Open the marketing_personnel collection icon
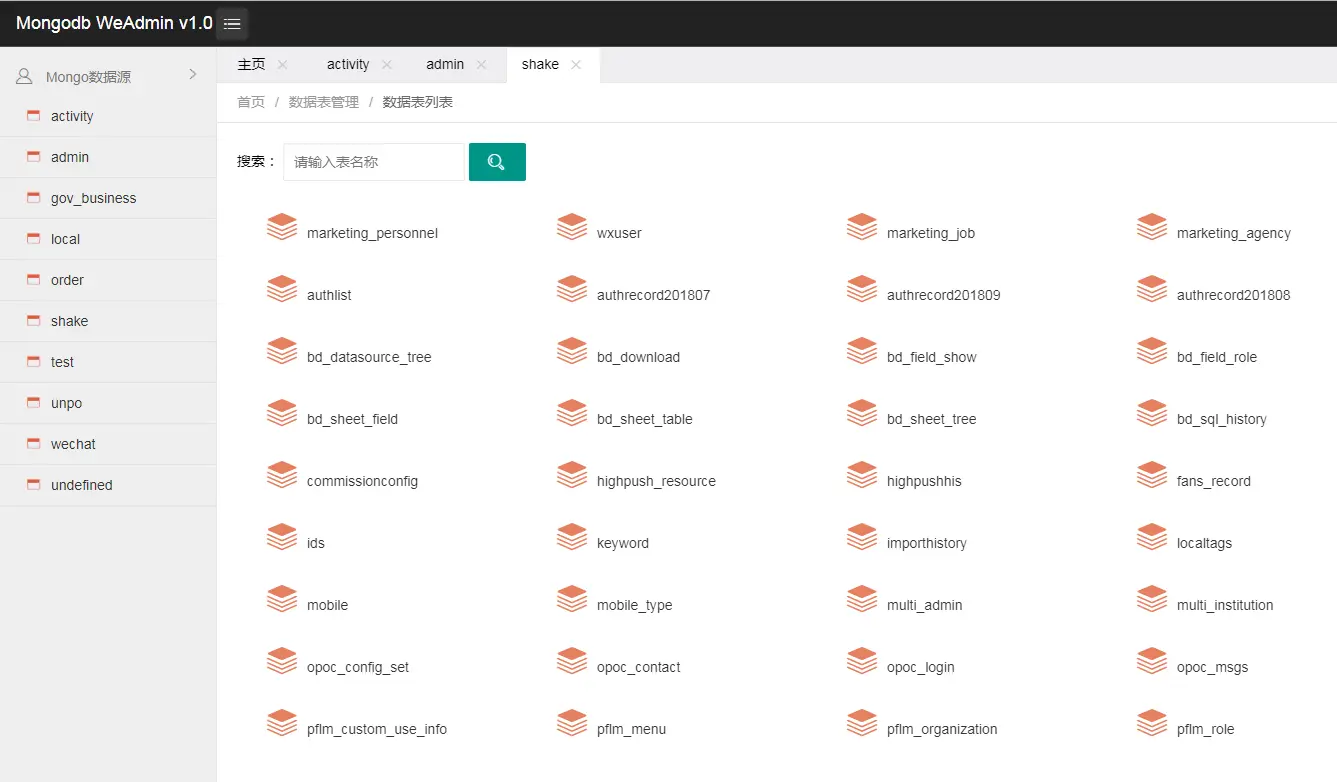 point(282,227)
